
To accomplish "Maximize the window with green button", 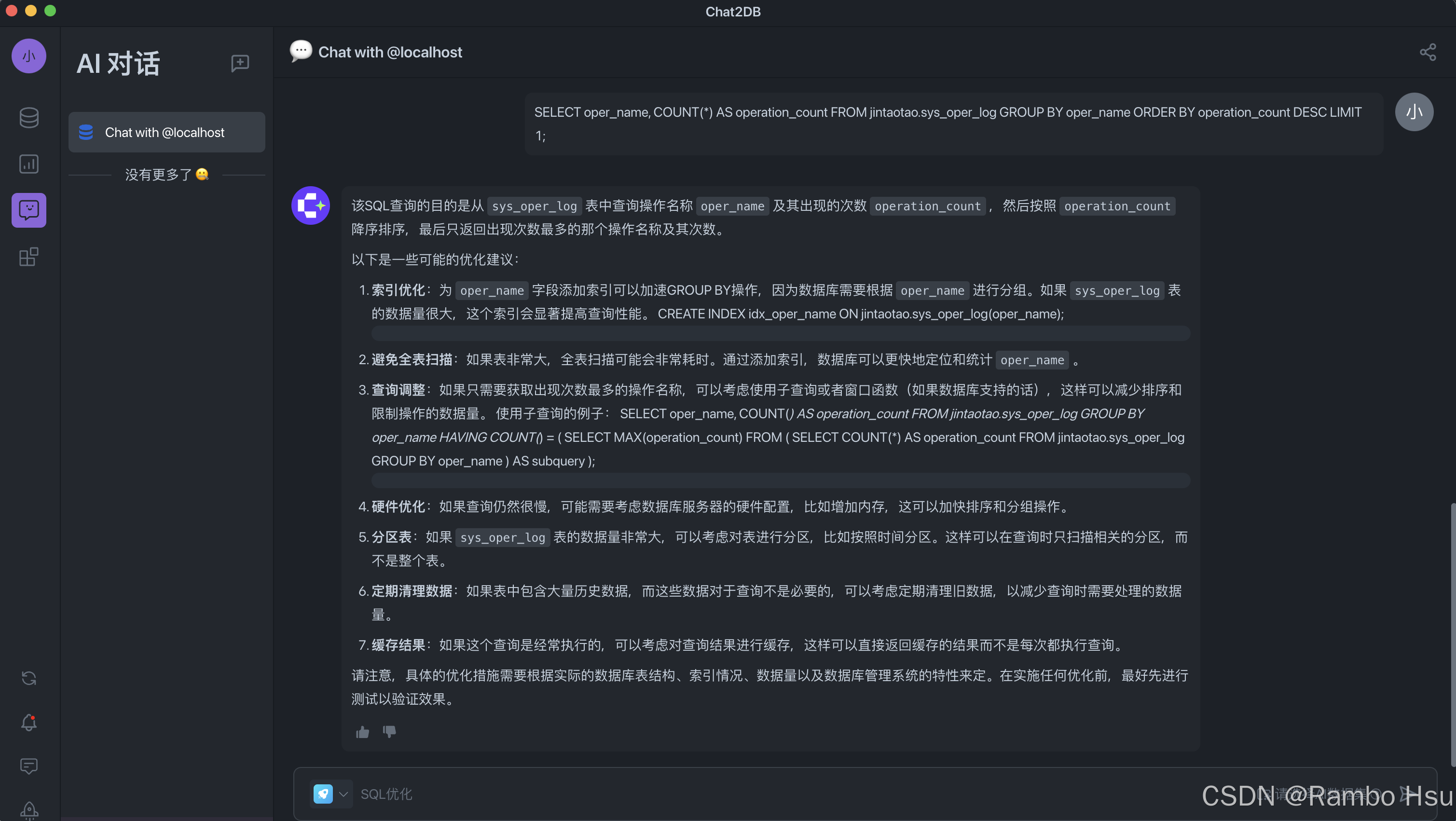I will point(50,11).
